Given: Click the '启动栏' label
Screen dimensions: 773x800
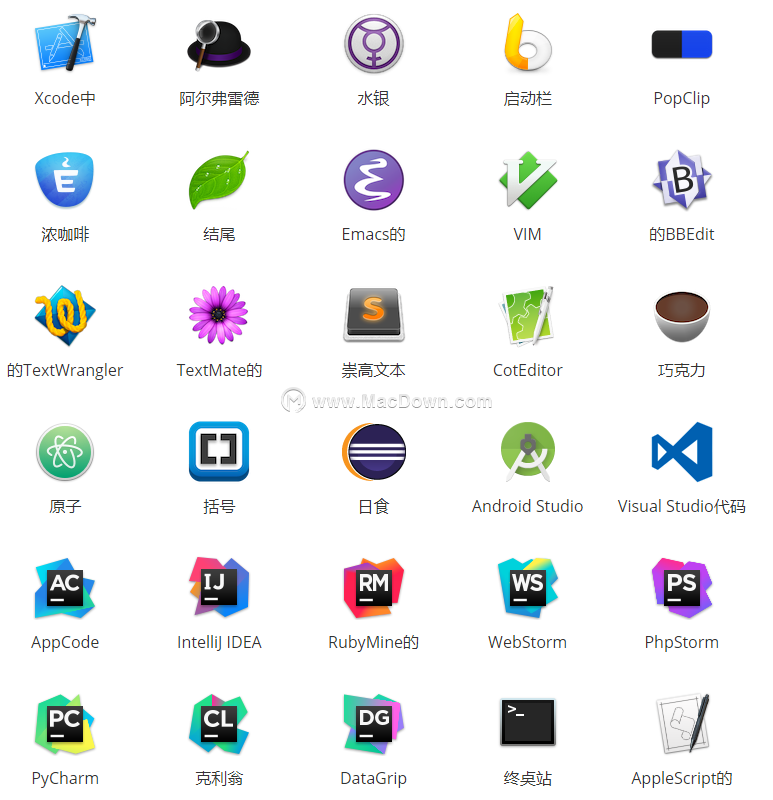Looking at the screenshot, I should tap(528, 98).
